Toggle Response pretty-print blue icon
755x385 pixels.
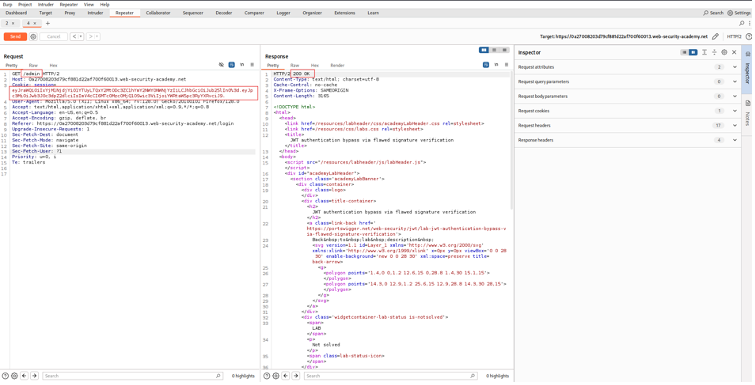(486, 64)
